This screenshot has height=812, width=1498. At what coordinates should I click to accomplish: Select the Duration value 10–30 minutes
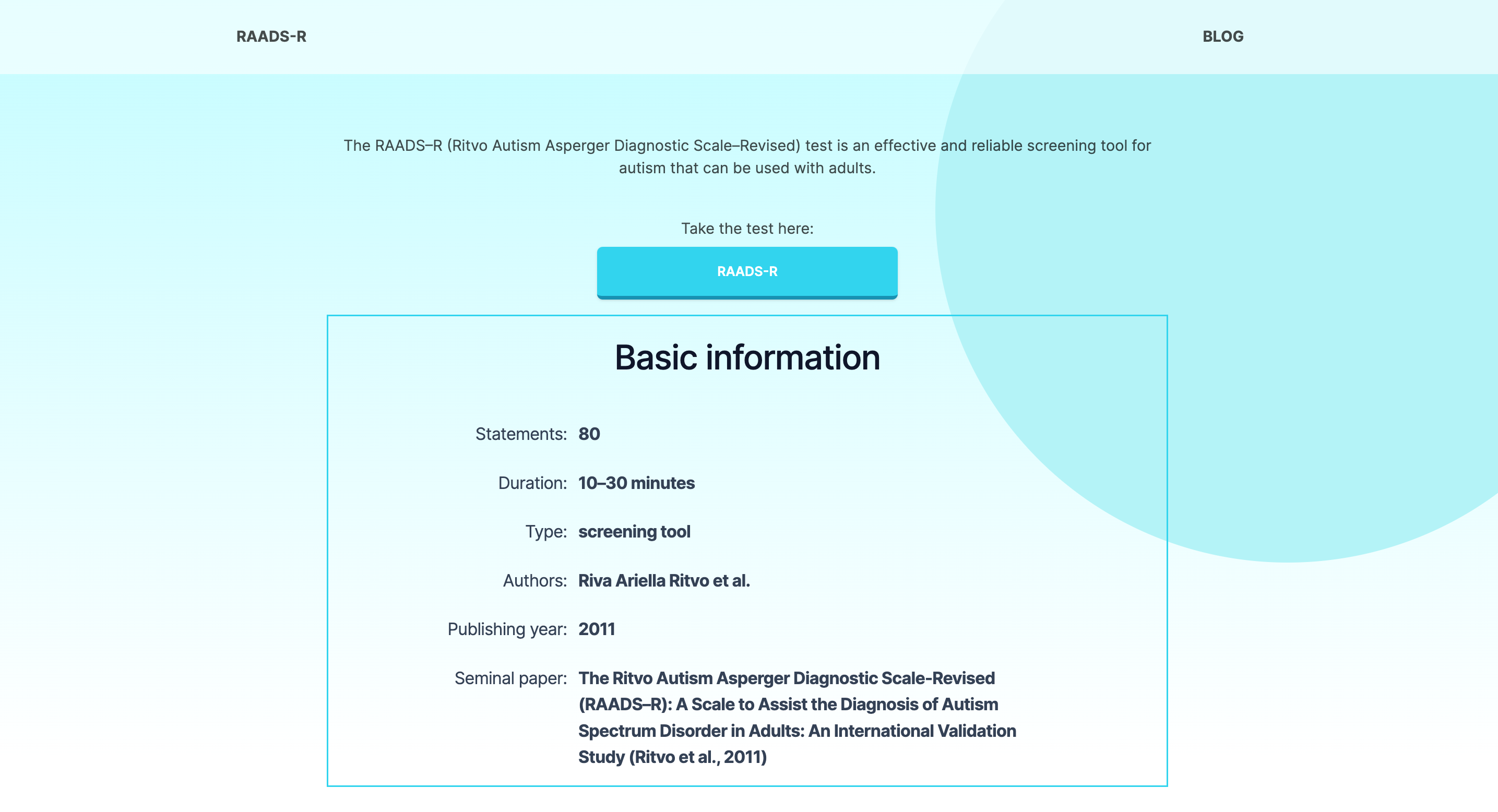tap(636, 482)
